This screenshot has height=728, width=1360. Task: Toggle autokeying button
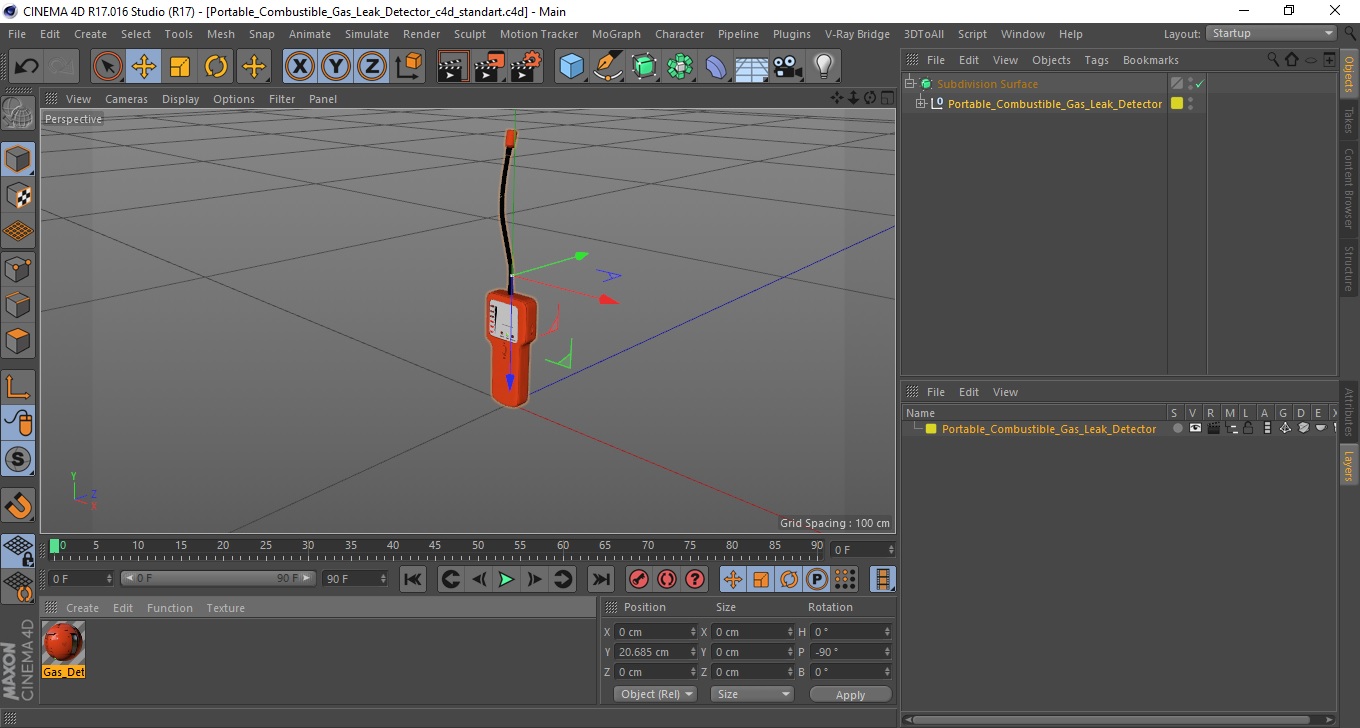[667, 579]
